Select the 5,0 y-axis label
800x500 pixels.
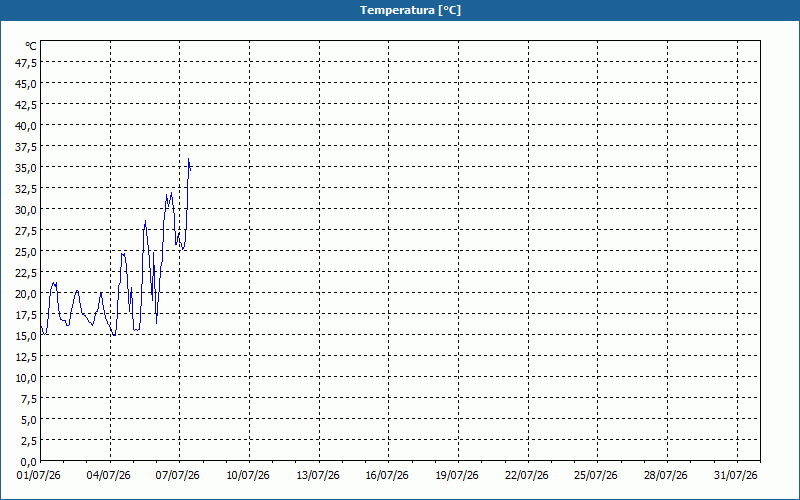pyautogui.click(x=29, y=419)
